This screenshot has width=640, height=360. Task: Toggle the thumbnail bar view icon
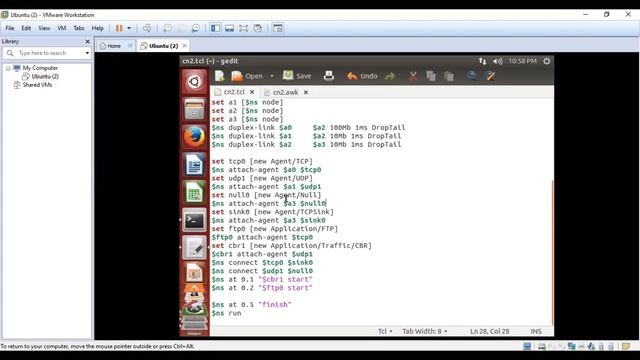(229, 28)
